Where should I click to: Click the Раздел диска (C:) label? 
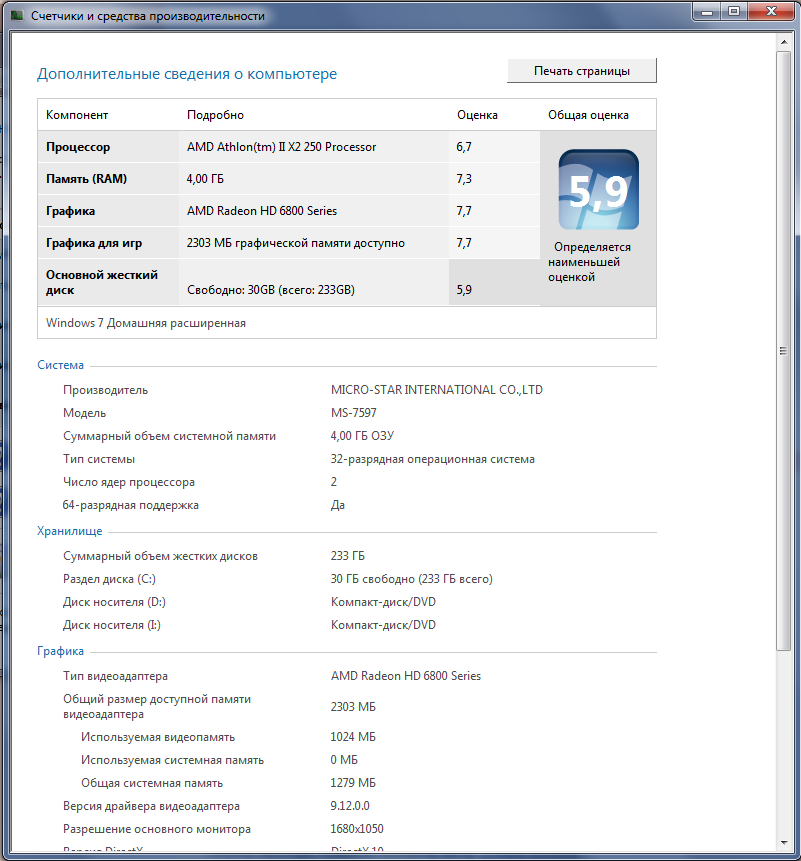pyautogui.click(x=109, y=579)
